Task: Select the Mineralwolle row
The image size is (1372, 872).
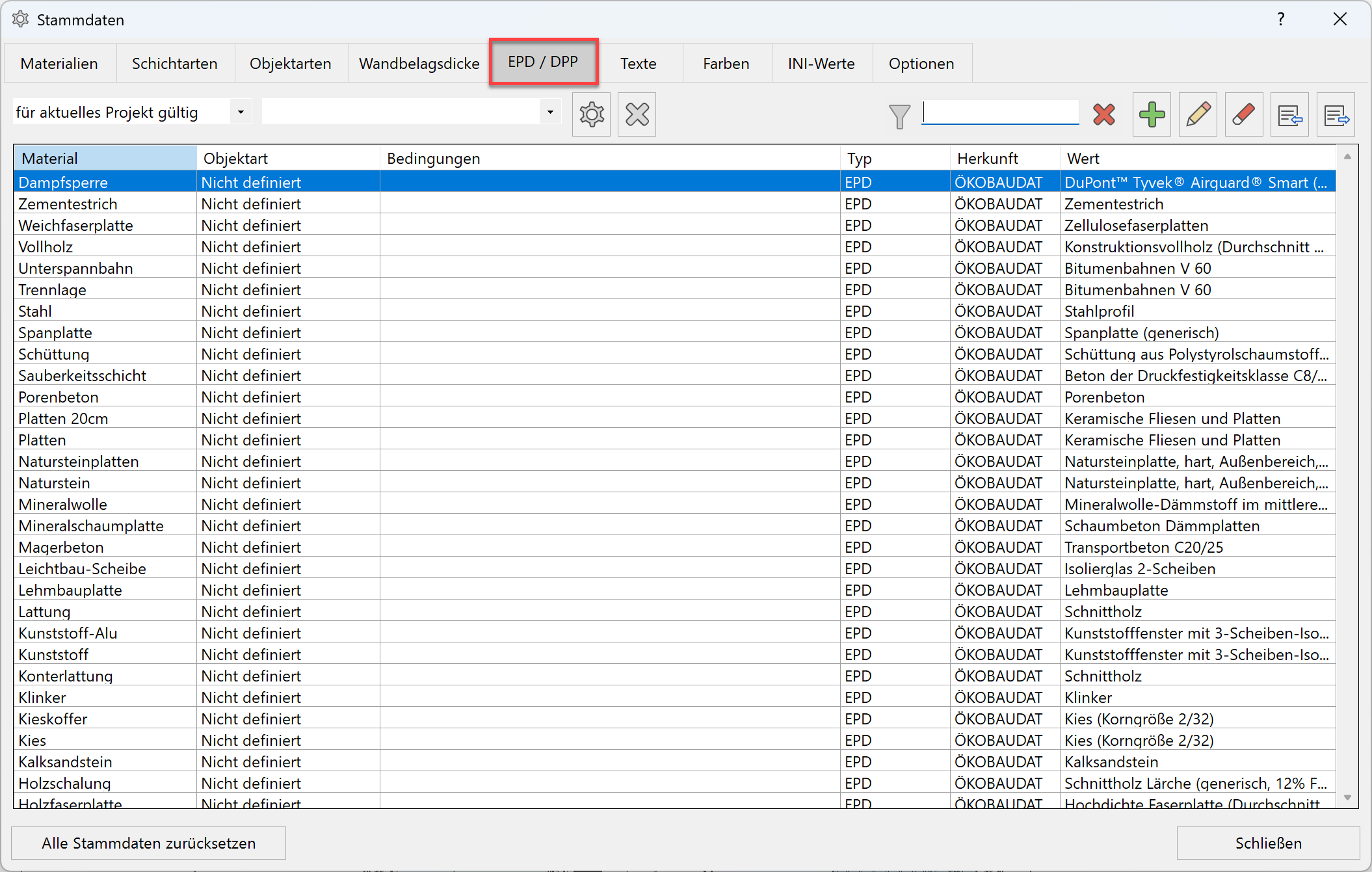Action: pos(675,505)
